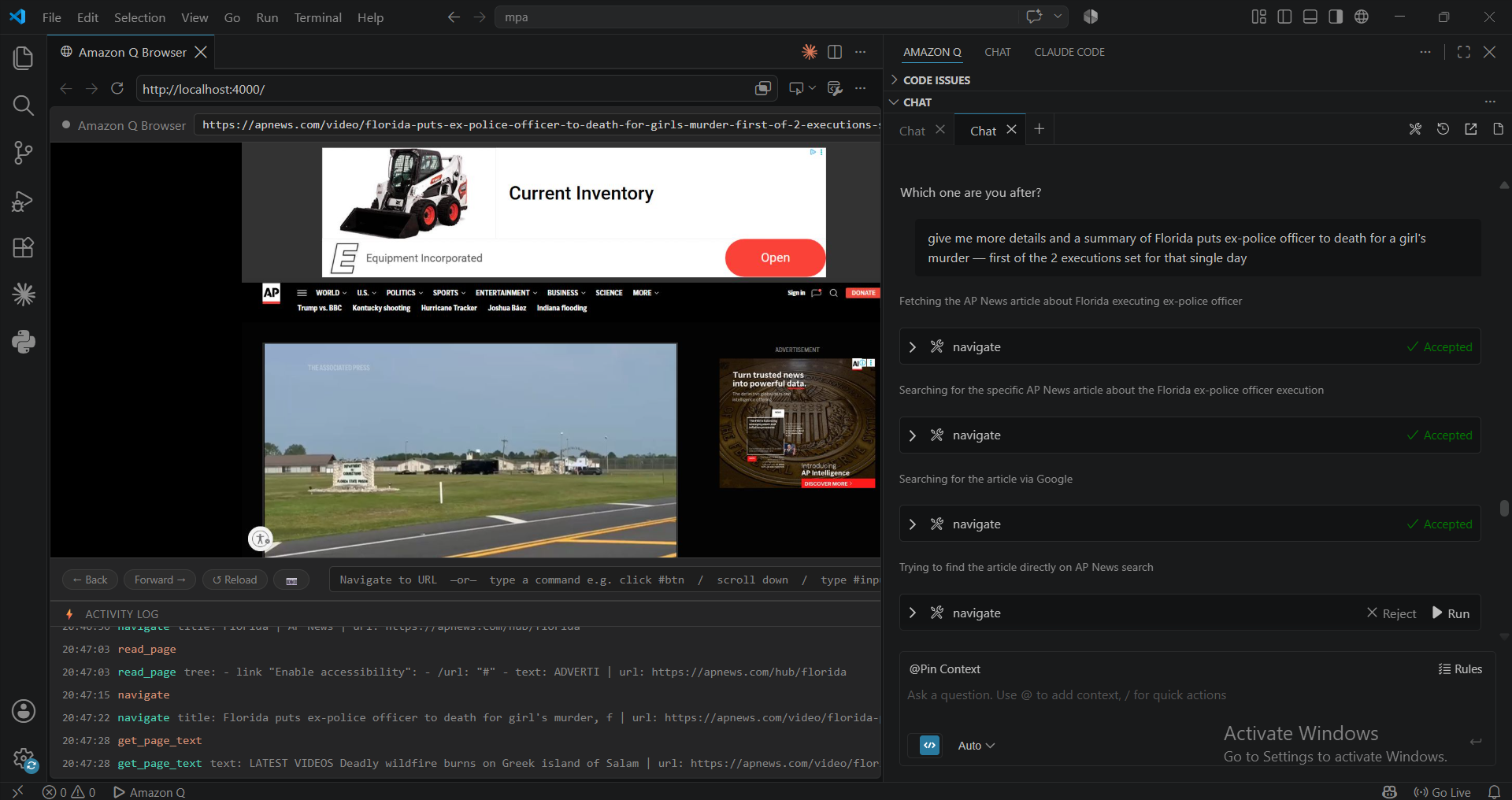Open the WORLD menu on AP site
The height and width of the screenshot is (800, 1512).
point(331,293)
